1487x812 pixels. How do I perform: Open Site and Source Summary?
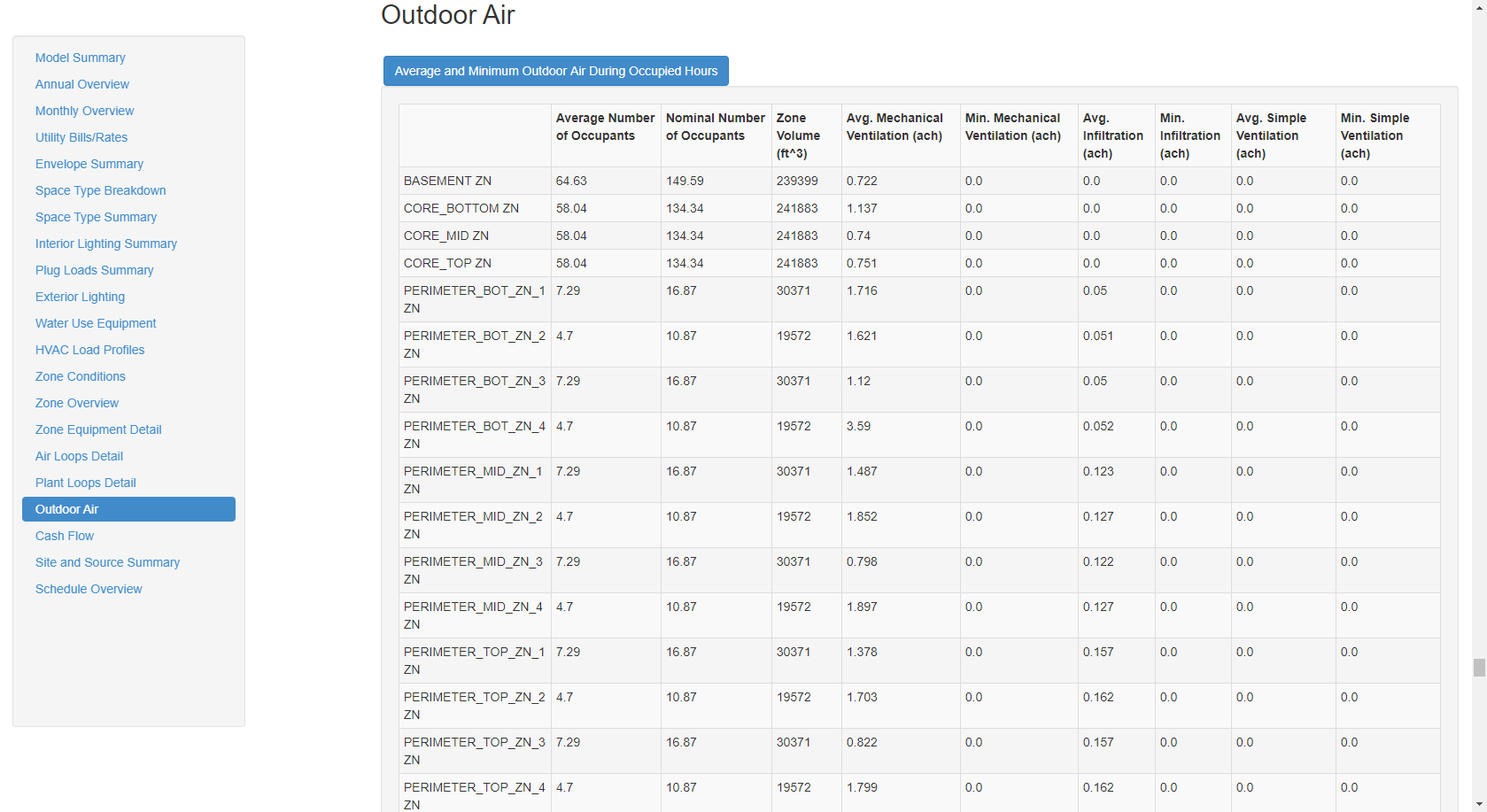coord(107,562)
